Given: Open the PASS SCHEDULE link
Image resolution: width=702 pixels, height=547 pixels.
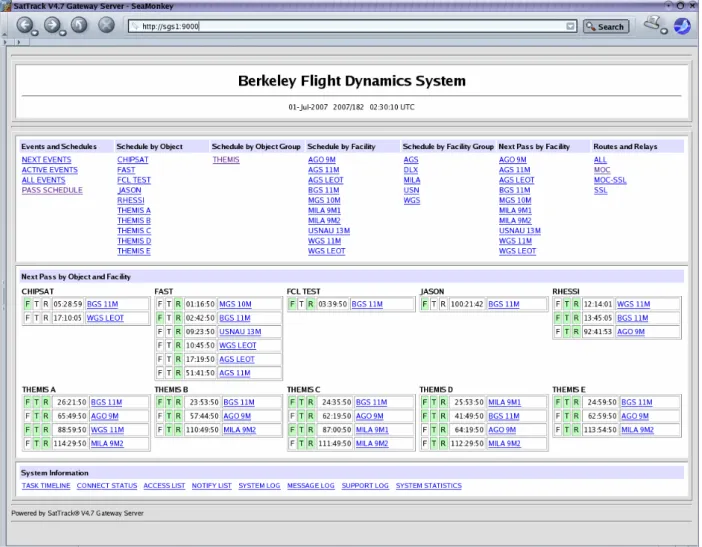Looking at the screenshot, I should pyautogui.click(x=52, y=190).
